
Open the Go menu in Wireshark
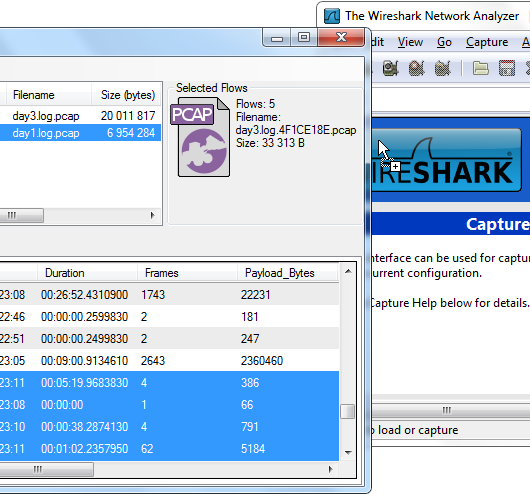(444, 42)
